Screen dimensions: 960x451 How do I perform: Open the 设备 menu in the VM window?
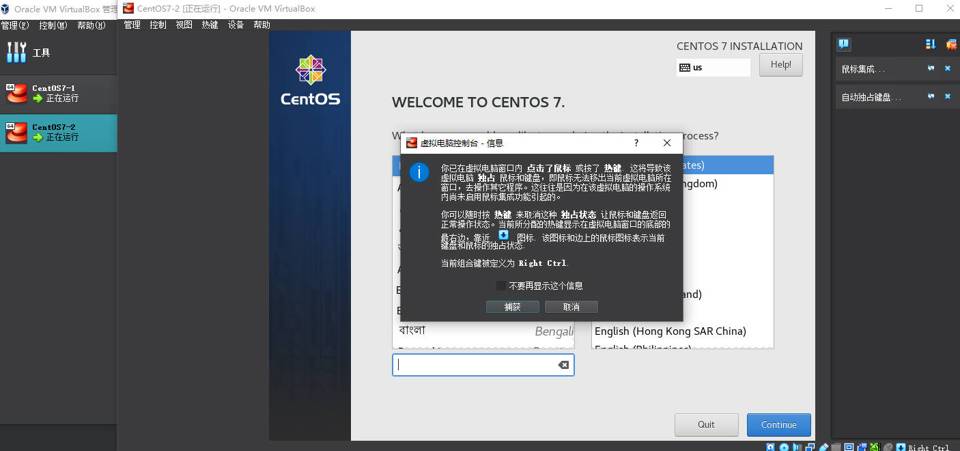pos(235,25)
